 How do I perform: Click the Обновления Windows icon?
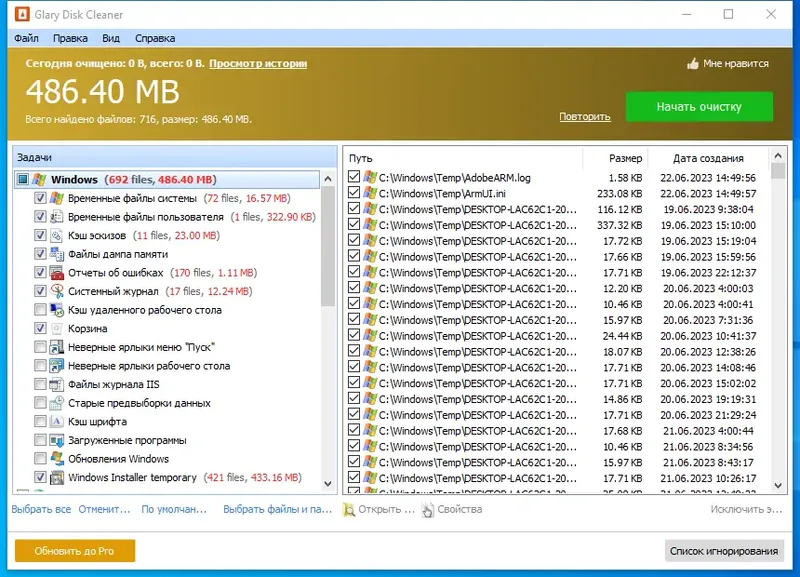(x=57, y=459)
